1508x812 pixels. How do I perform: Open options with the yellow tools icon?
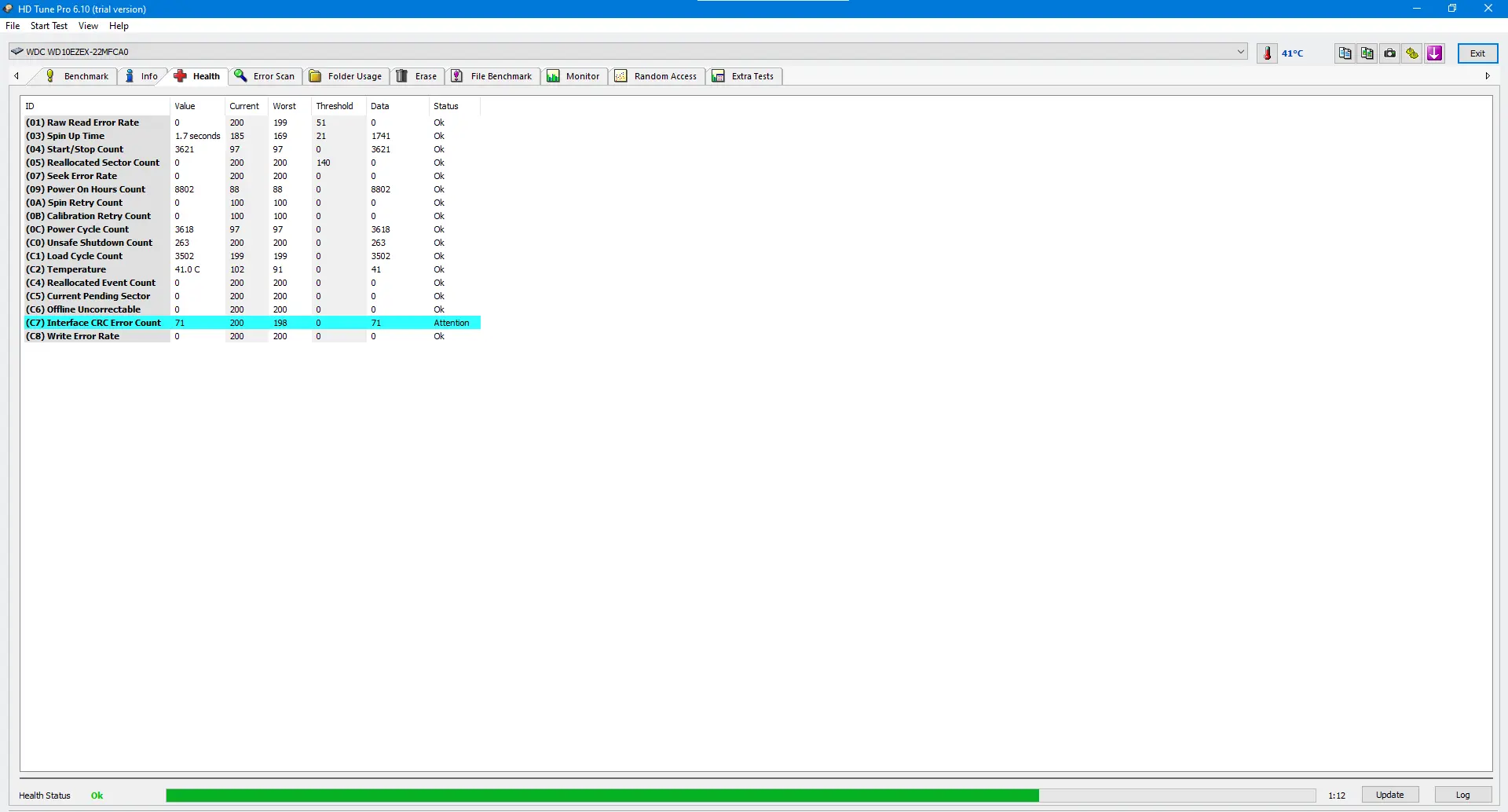click(1412, 53)
